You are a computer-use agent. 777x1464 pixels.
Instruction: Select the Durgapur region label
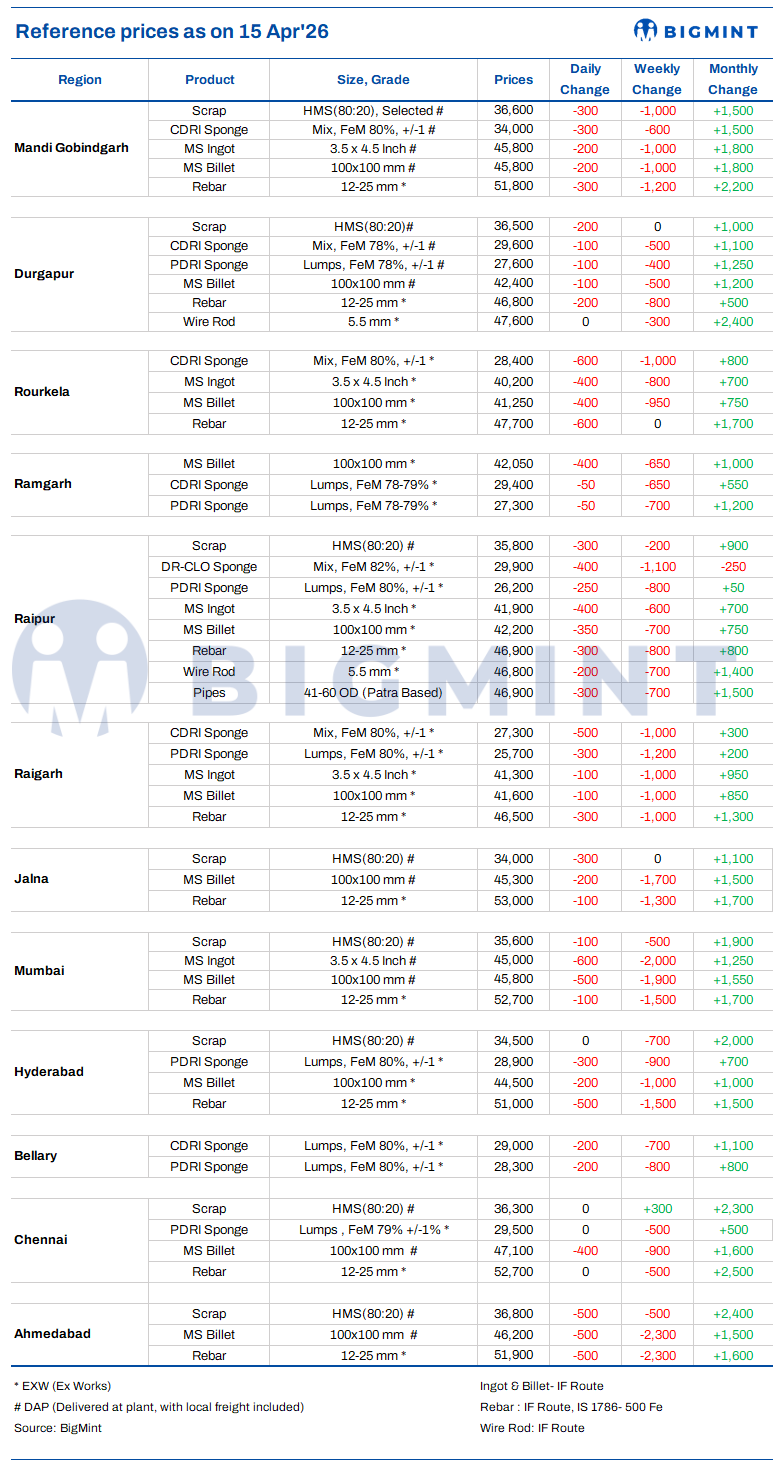[44, 274]
